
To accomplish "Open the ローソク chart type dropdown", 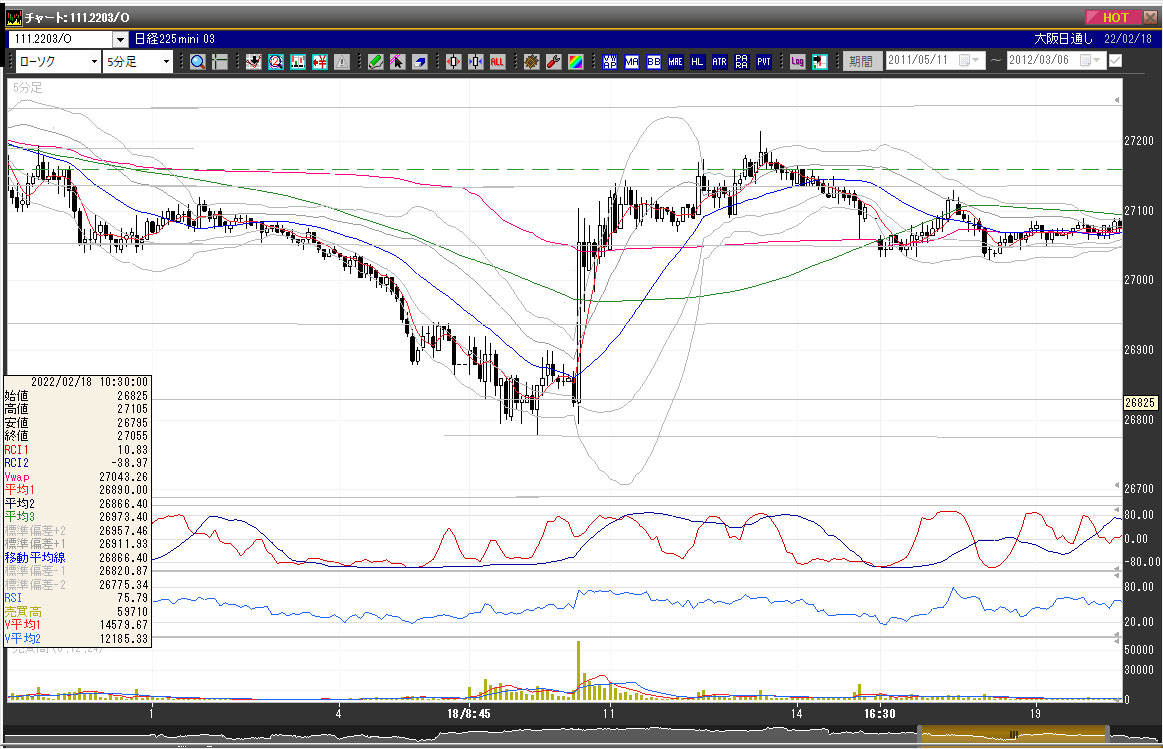I will click(94, 62).
